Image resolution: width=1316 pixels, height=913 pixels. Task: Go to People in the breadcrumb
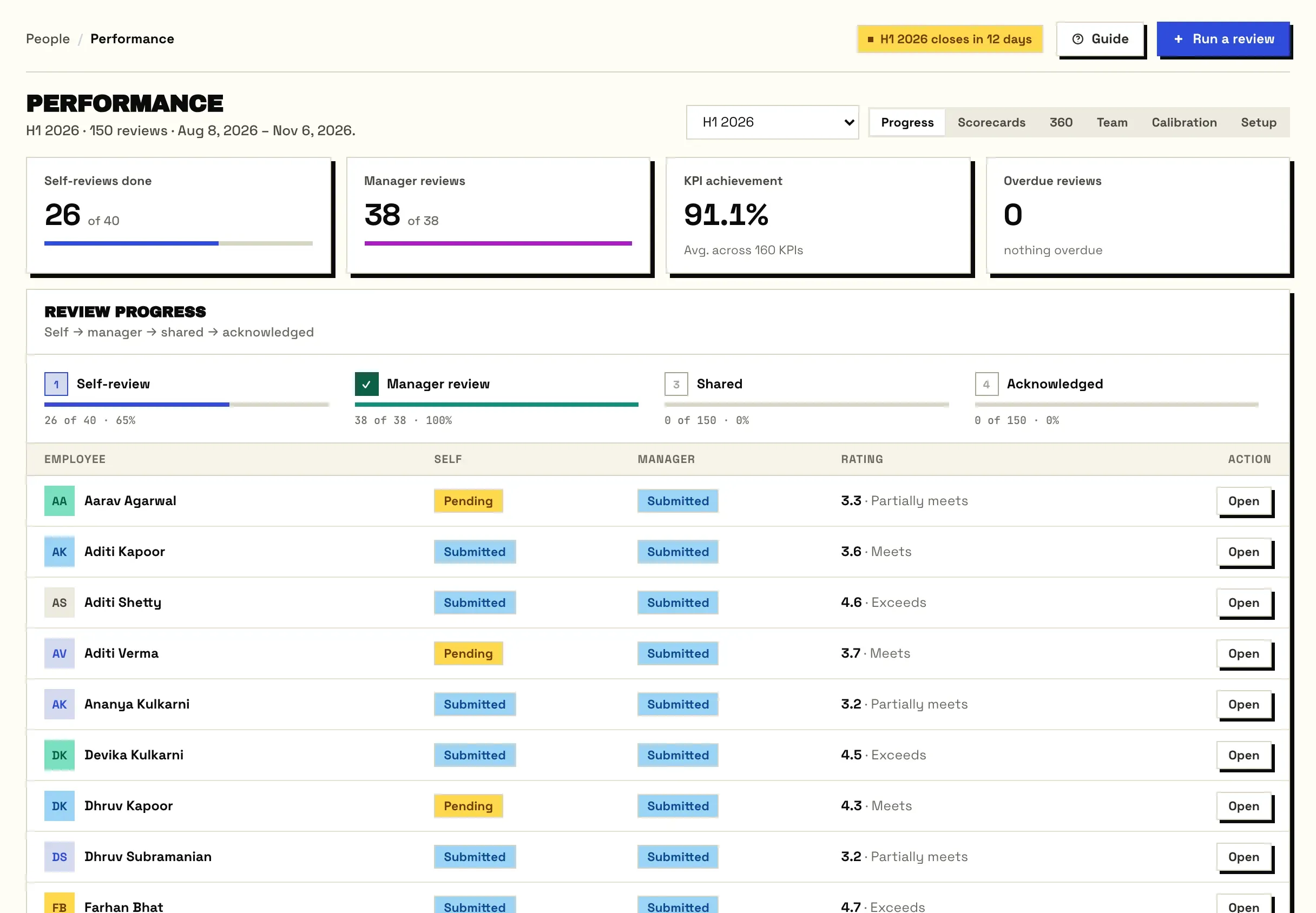(x=48, y=39)
